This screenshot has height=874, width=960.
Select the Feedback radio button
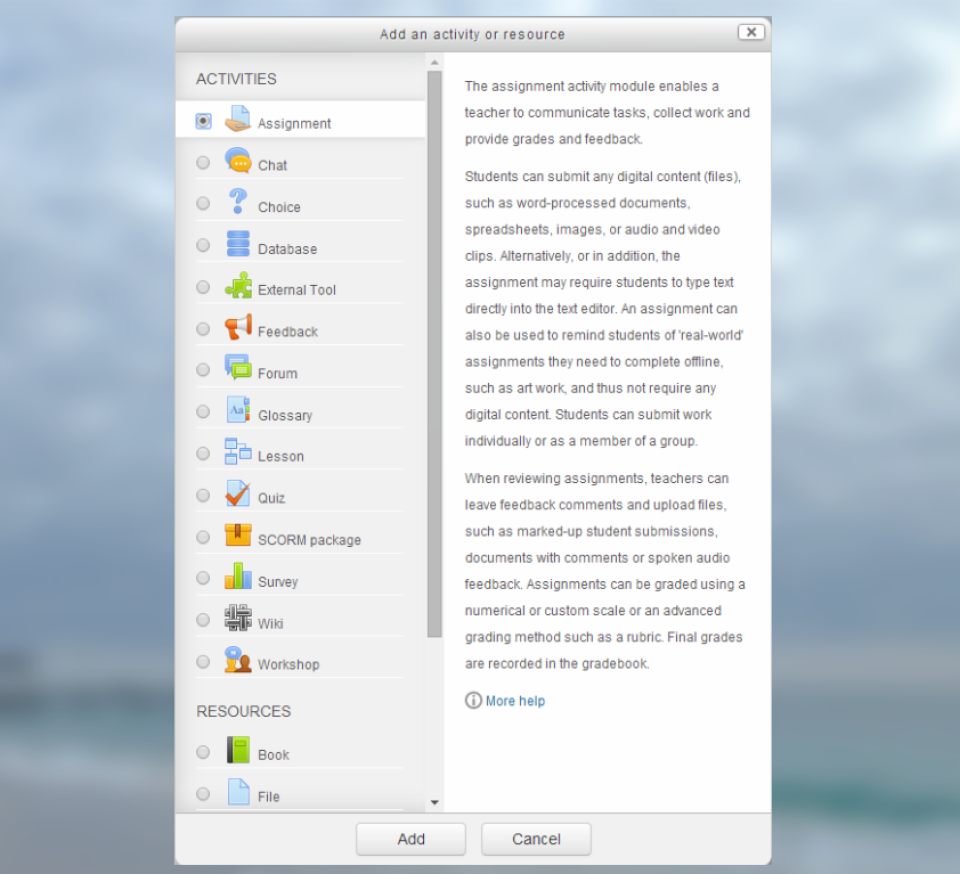[x=203, y=329]
